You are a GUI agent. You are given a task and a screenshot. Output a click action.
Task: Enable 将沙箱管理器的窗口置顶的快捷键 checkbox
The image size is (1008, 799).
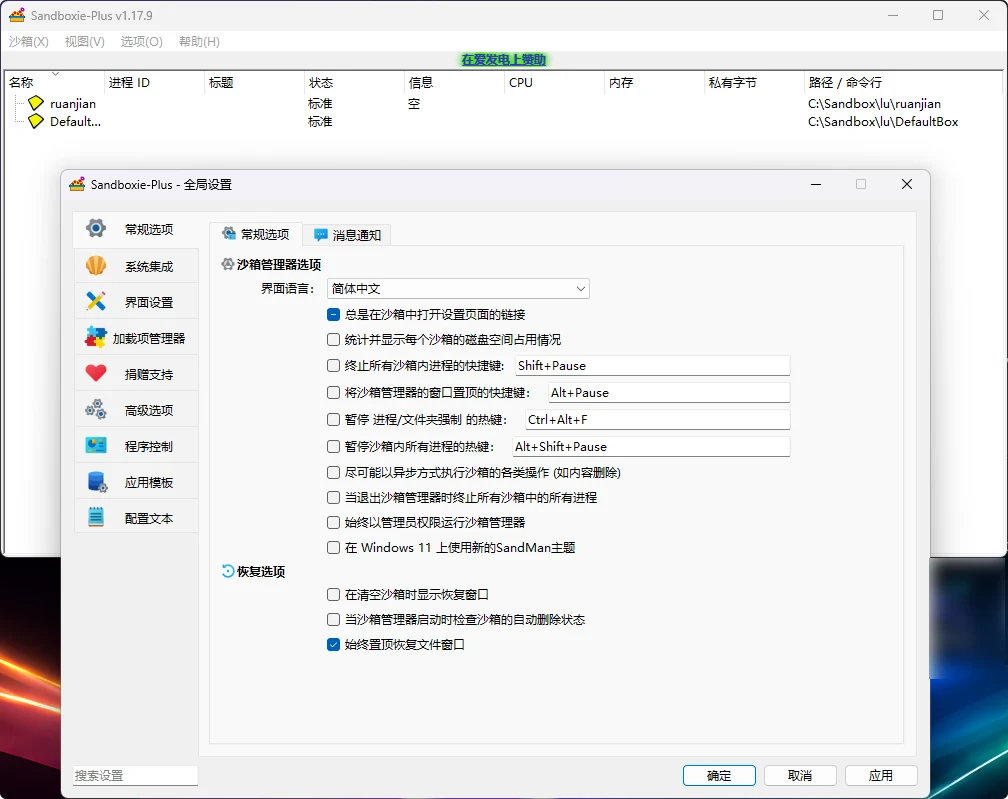(x=333, y=392)
